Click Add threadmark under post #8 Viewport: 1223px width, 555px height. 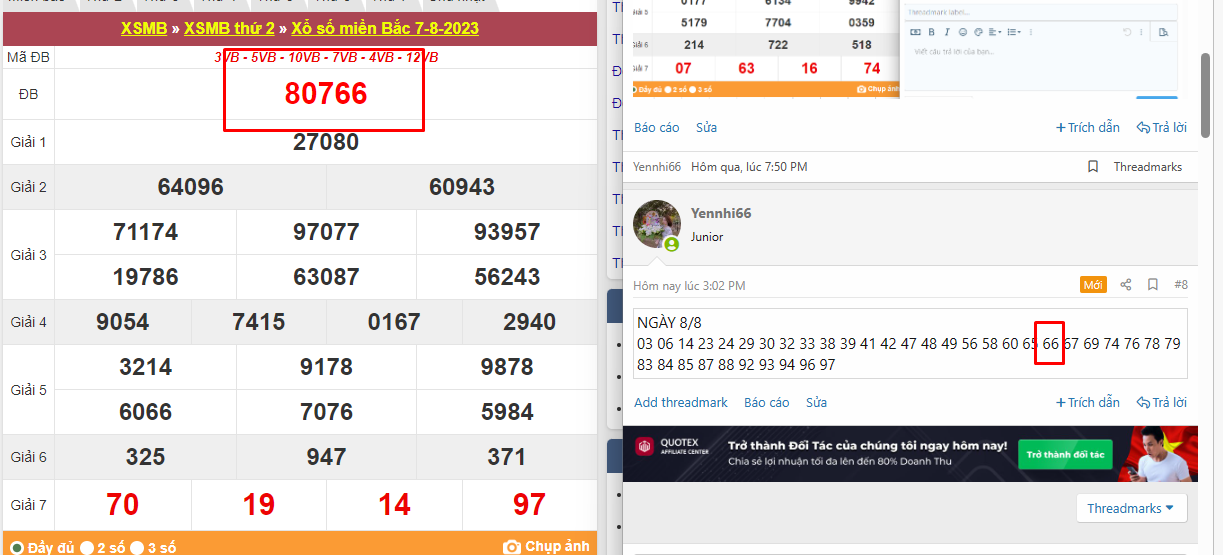(x=681, y=402)
